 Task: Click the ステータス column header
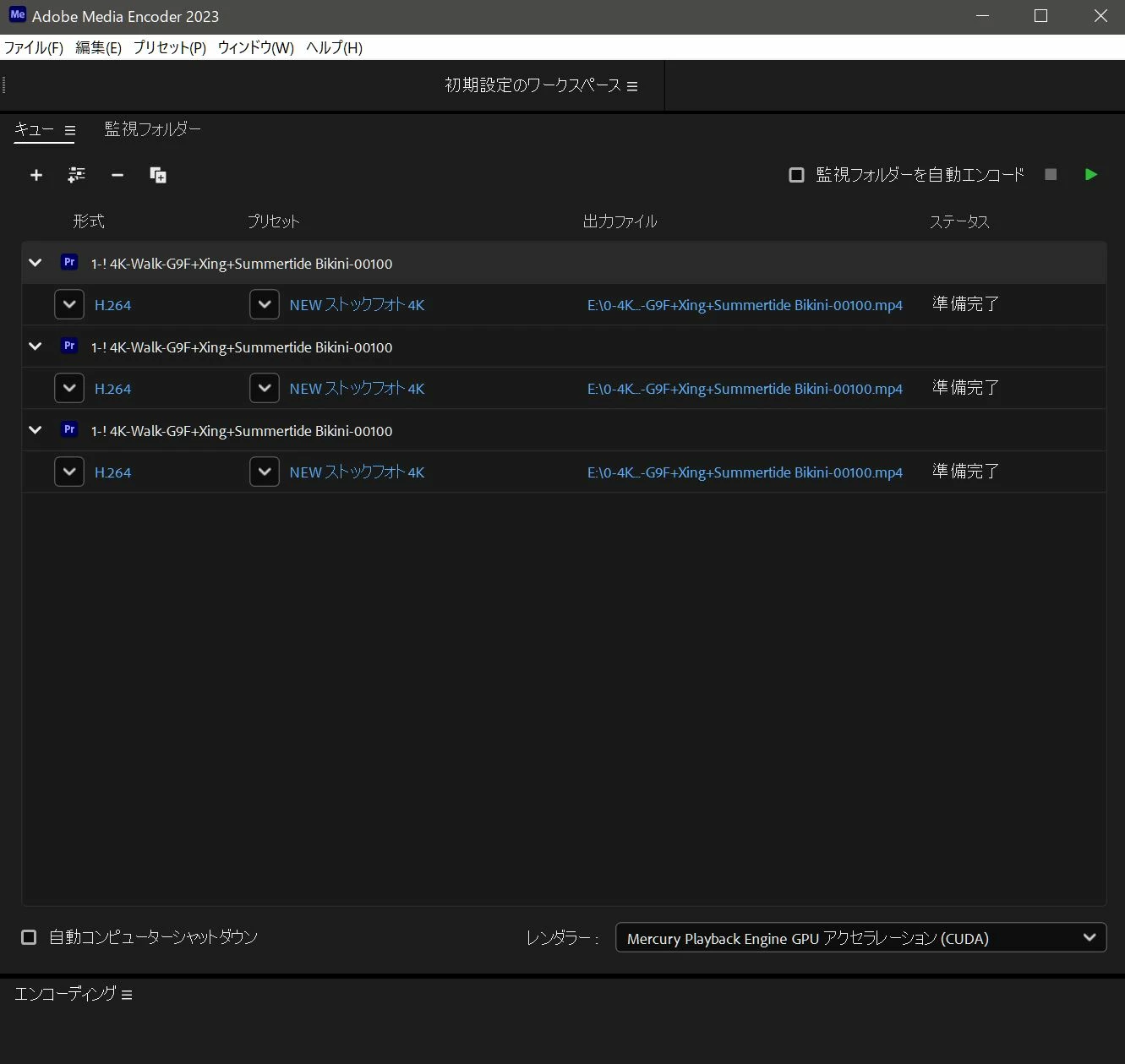tap(959, 221)
